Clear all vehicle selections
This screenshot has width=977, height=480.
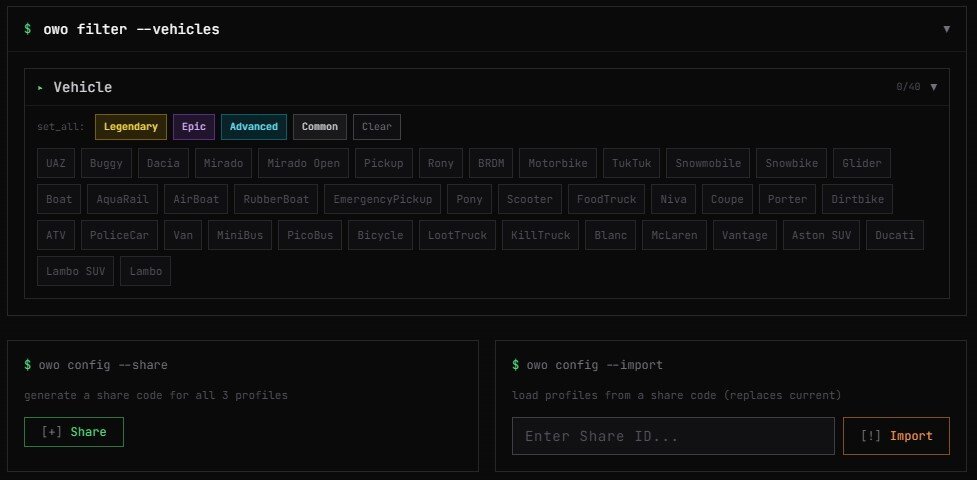click(377, 127)
